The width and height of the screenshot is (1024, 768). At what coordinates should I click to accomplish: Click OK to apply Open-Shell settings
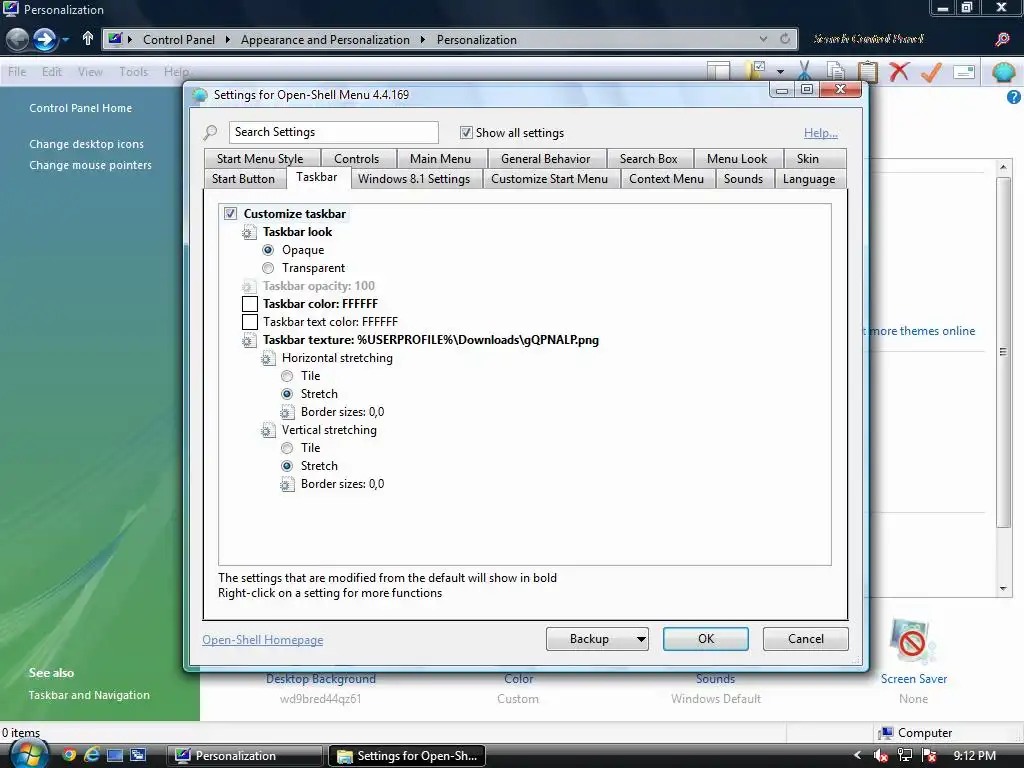(705, 639)
